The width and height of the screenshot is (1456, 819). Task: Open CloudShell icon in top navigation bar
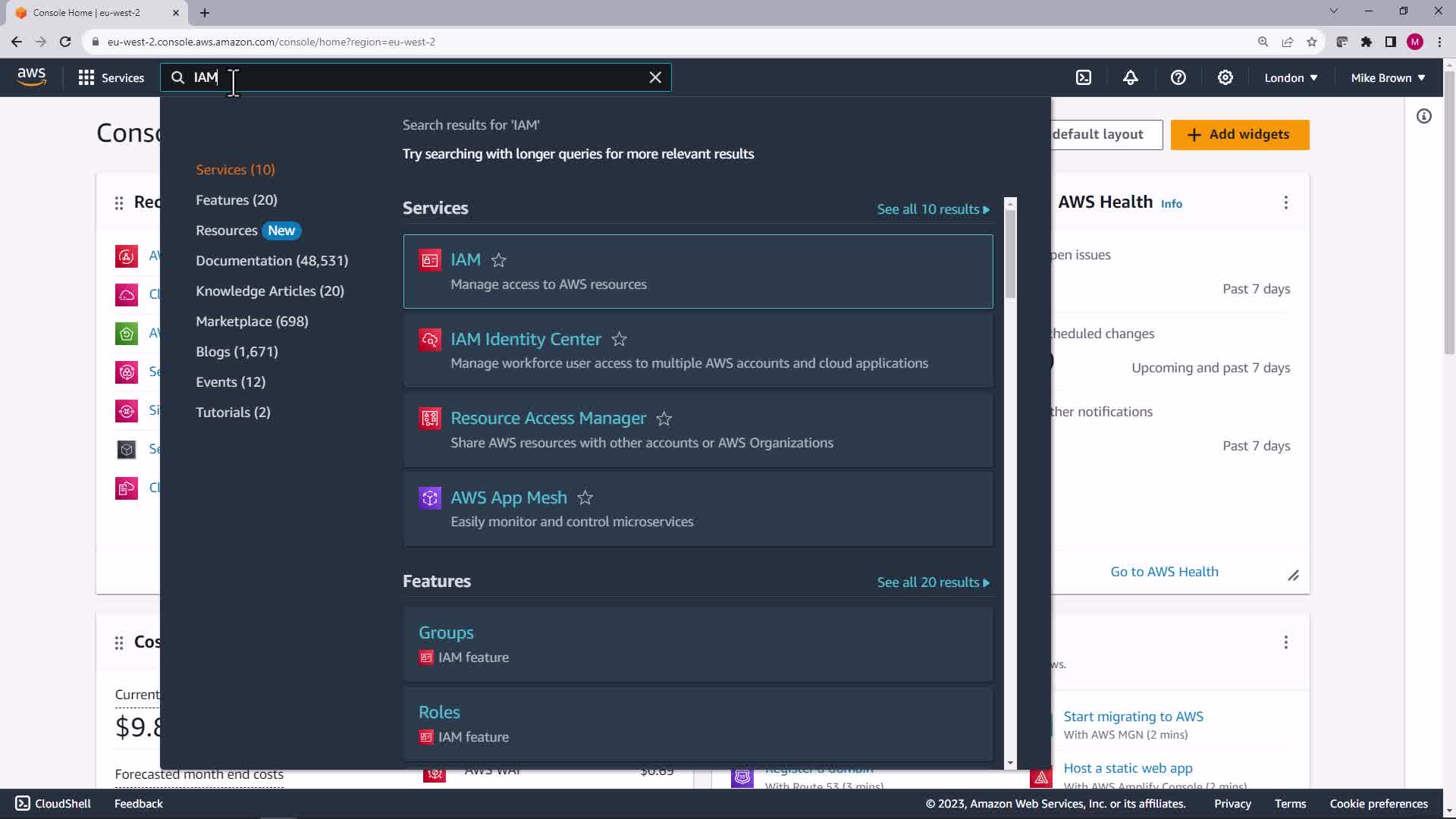[1084, 77]
